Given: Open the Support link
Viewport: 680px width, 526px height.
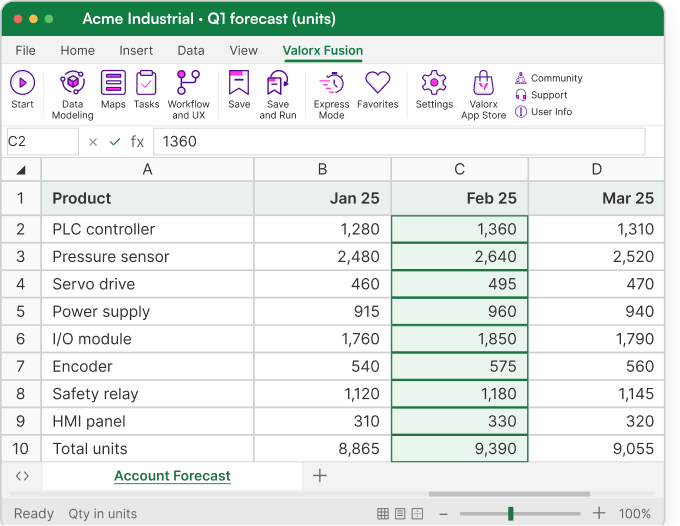Looking at the screenshot, I should tap(541, 95).
